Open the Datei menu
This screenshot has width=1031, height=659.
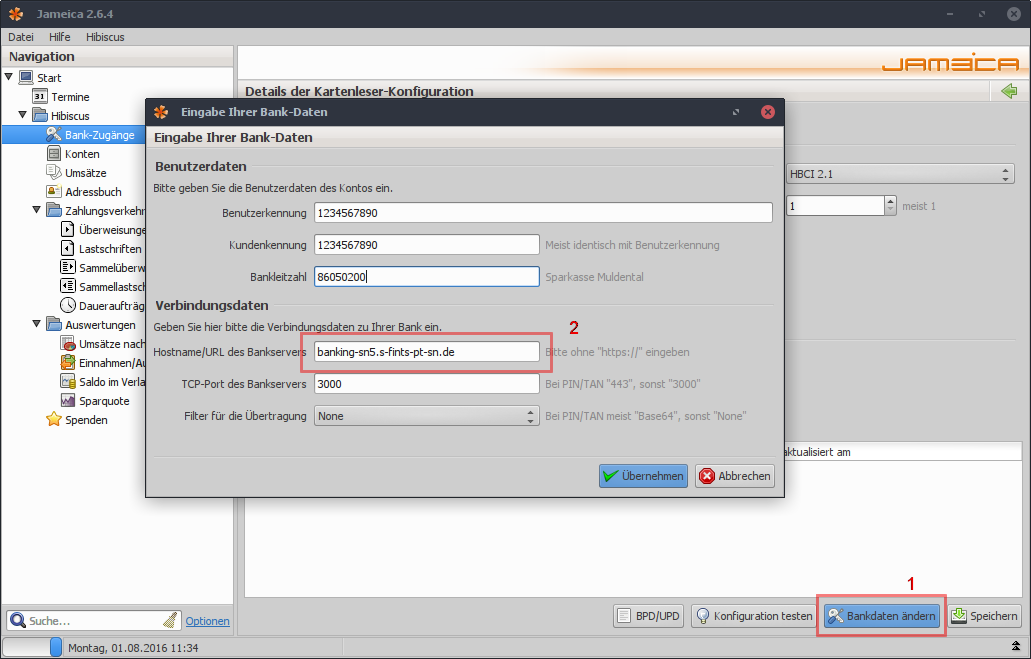pyautogui.click(x=21, y=37)
